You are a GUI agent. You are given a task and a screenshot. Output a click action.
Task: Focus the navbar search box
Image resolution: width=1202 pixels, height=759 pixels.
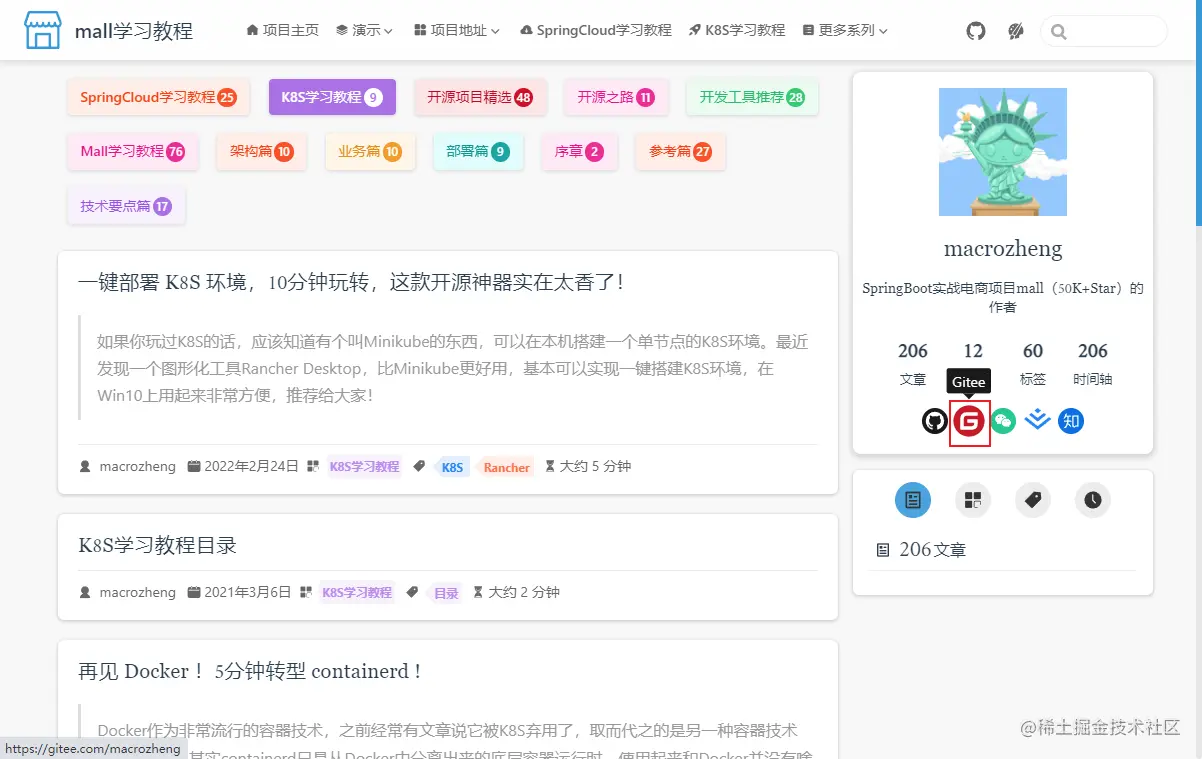(1104, 31)
